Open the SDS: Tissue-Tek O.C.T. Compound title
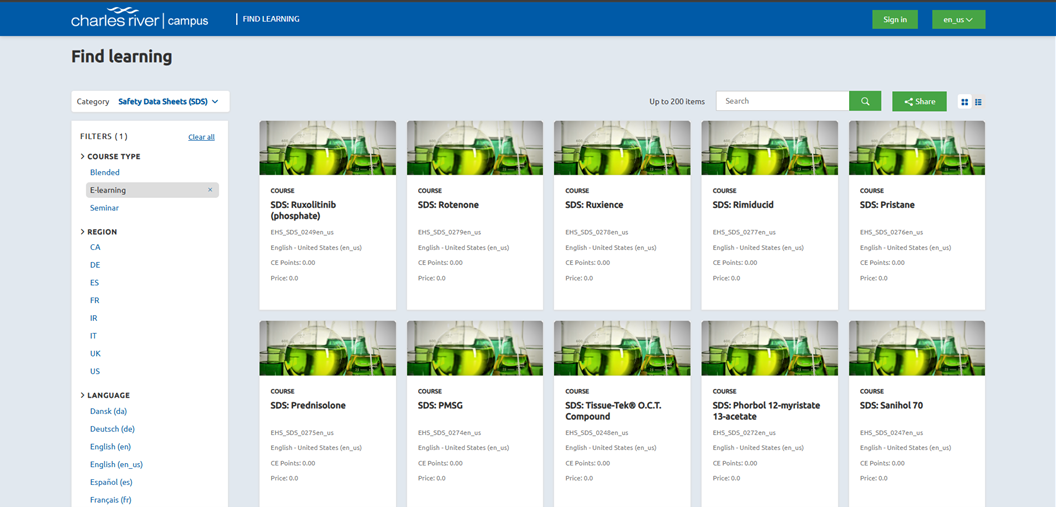 [615, 411]
